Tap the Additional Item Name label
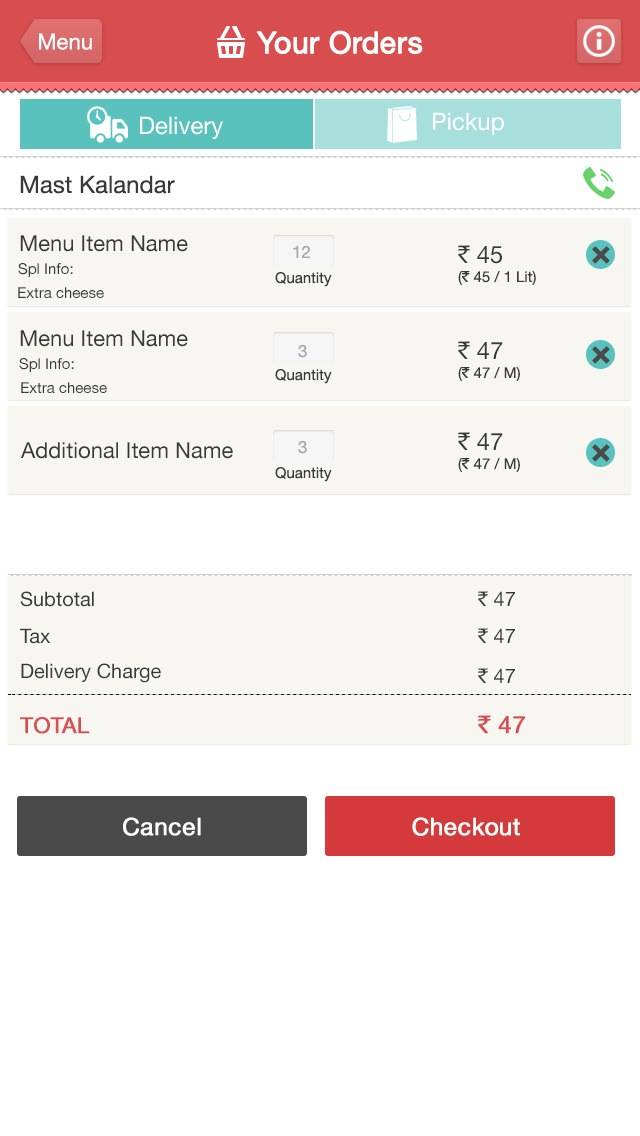Image resolution: width=640 pixels, height=1136 pixels. (x=127, y=451)
